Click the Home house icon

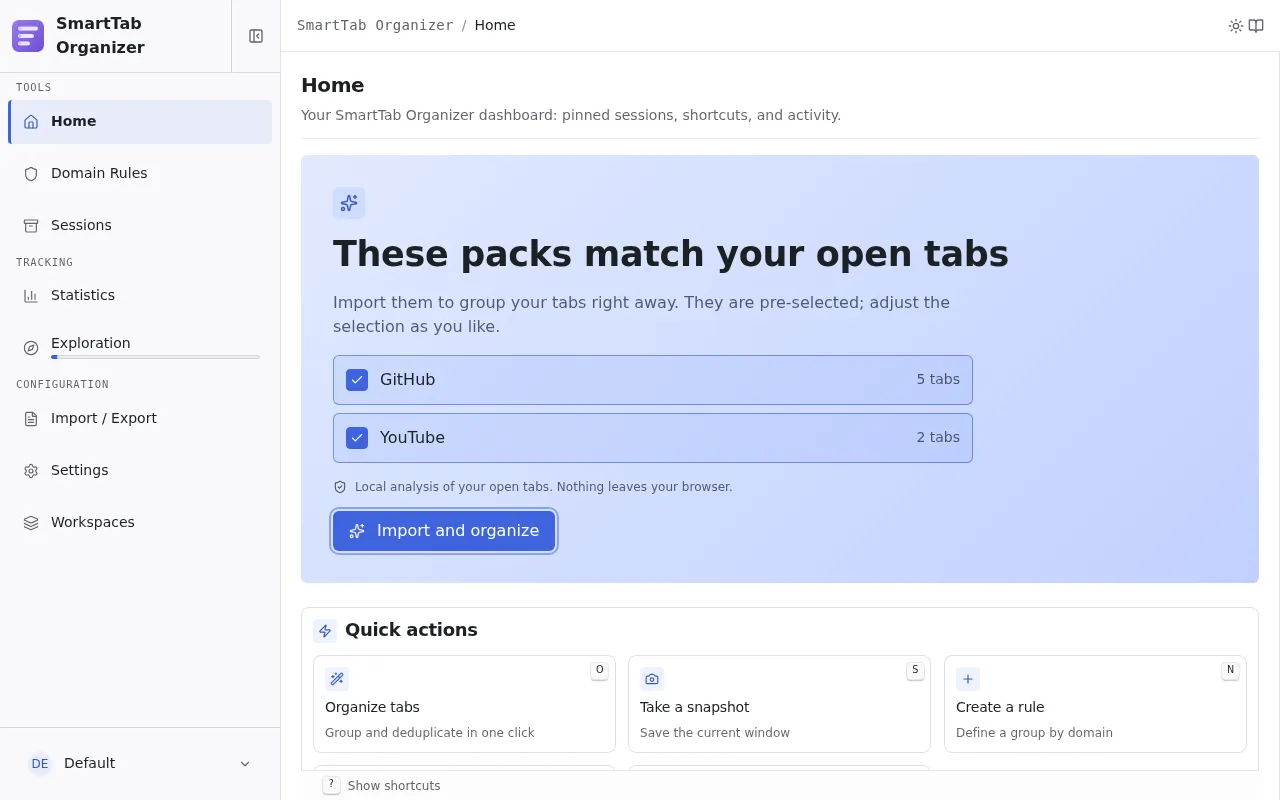pos(31,122)
